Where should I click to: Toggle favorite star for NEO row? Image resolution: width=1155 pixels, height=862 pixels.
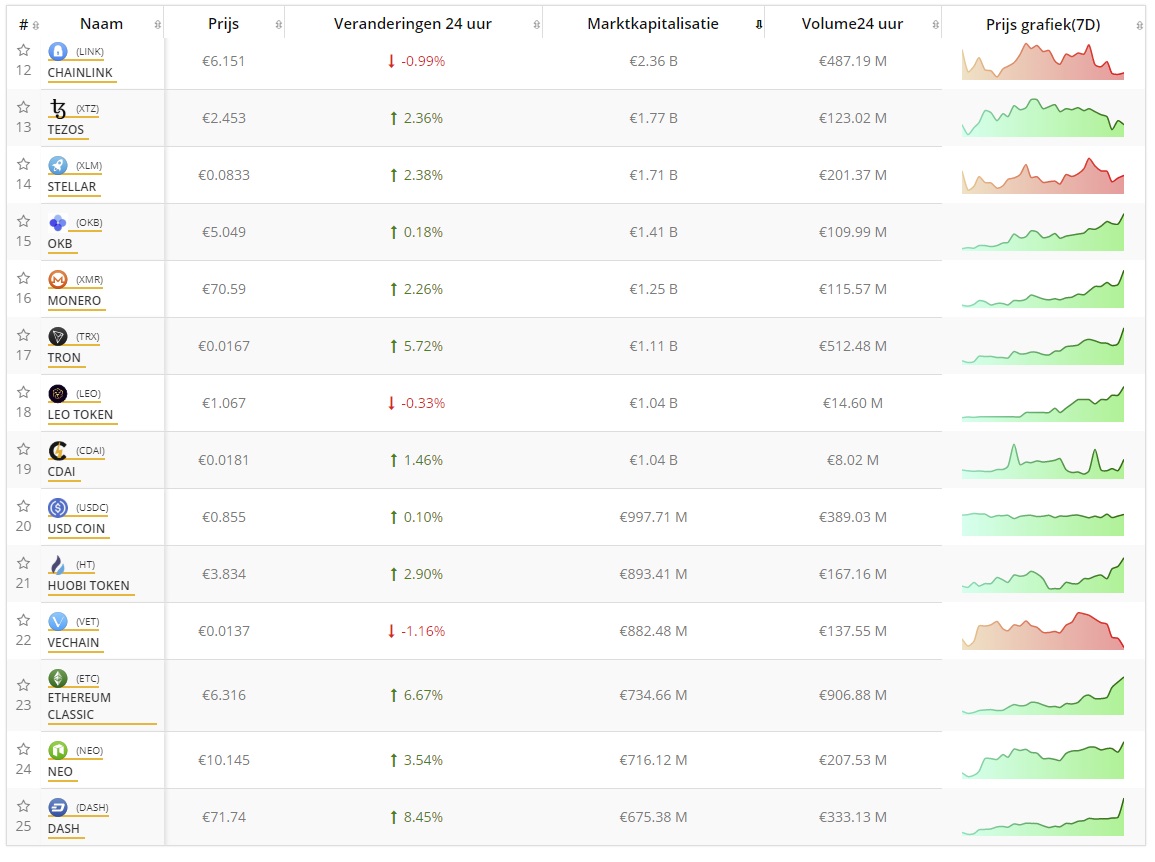click(x=24, y=749)
